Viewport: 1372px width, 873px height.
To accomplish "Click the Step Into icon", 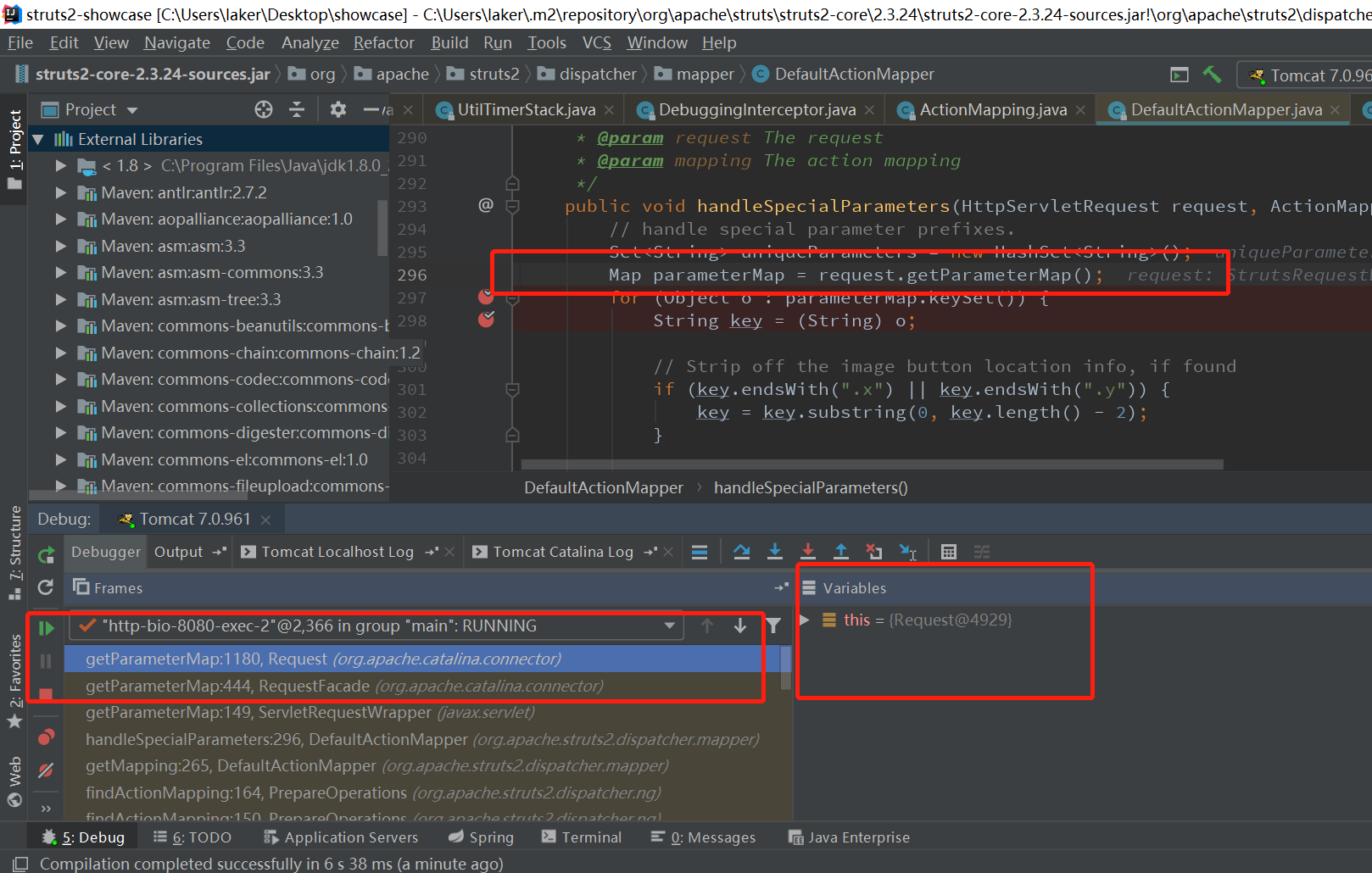I will pos(775,552).
